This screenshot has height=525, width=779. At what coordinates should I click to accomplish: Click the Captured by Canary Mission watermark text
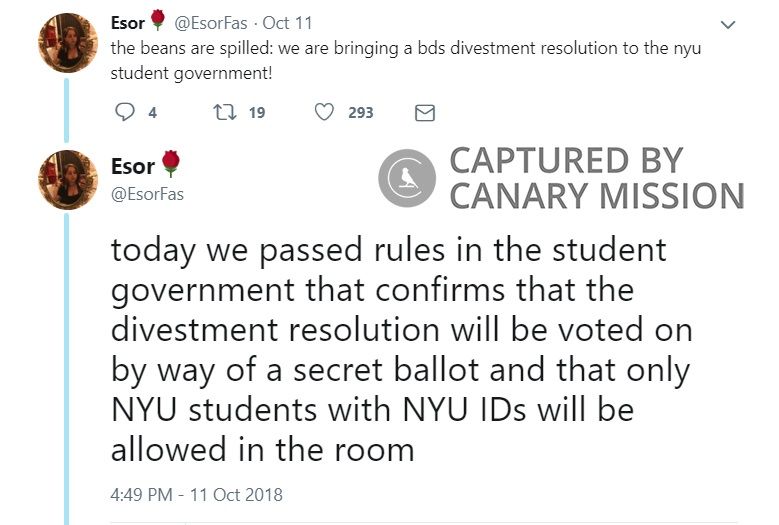(x=596, y=179)
